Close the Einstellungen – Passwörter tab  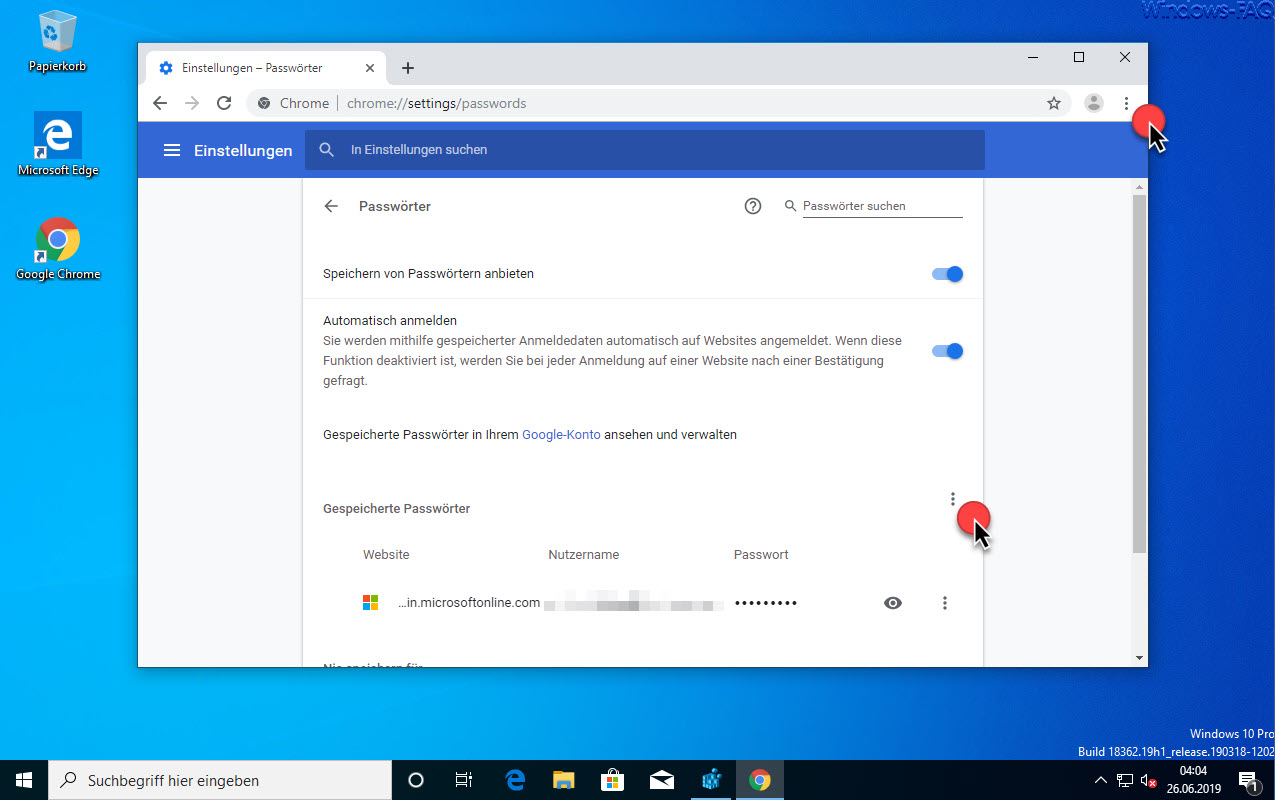370,68
